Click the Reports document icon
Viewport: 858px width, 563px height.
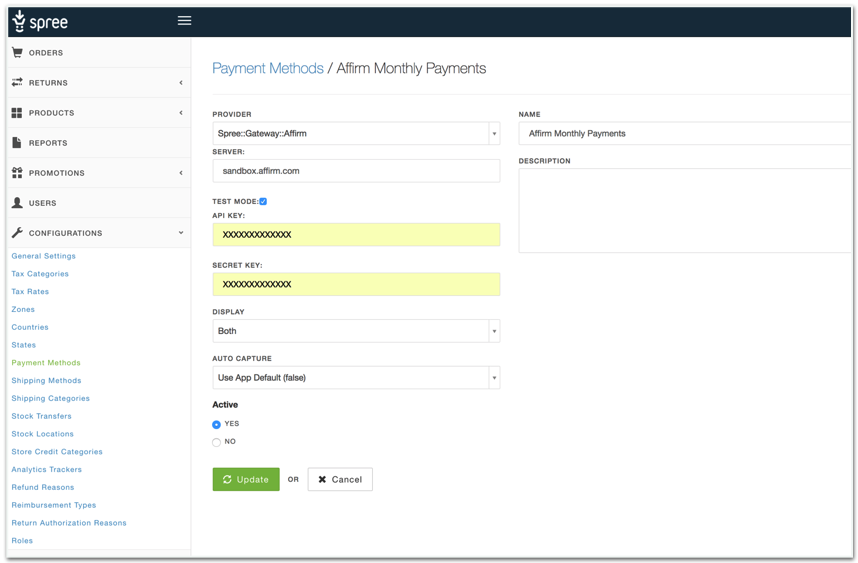(17, 142)
